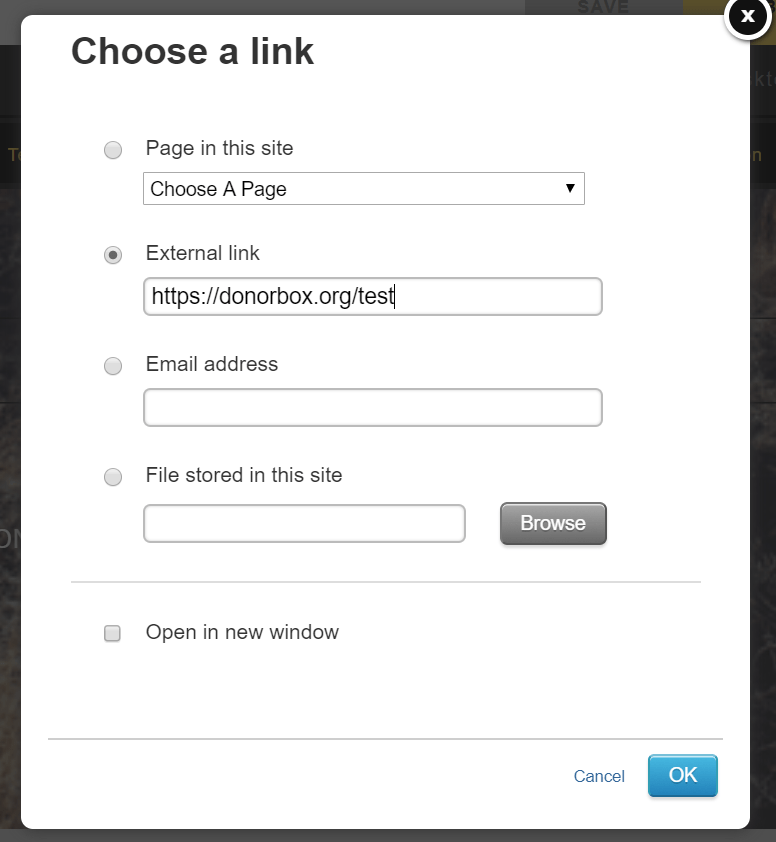Screen dimensions: 776x842
Task: Click the "Email address" label text
Action: [x=212, y=365]
